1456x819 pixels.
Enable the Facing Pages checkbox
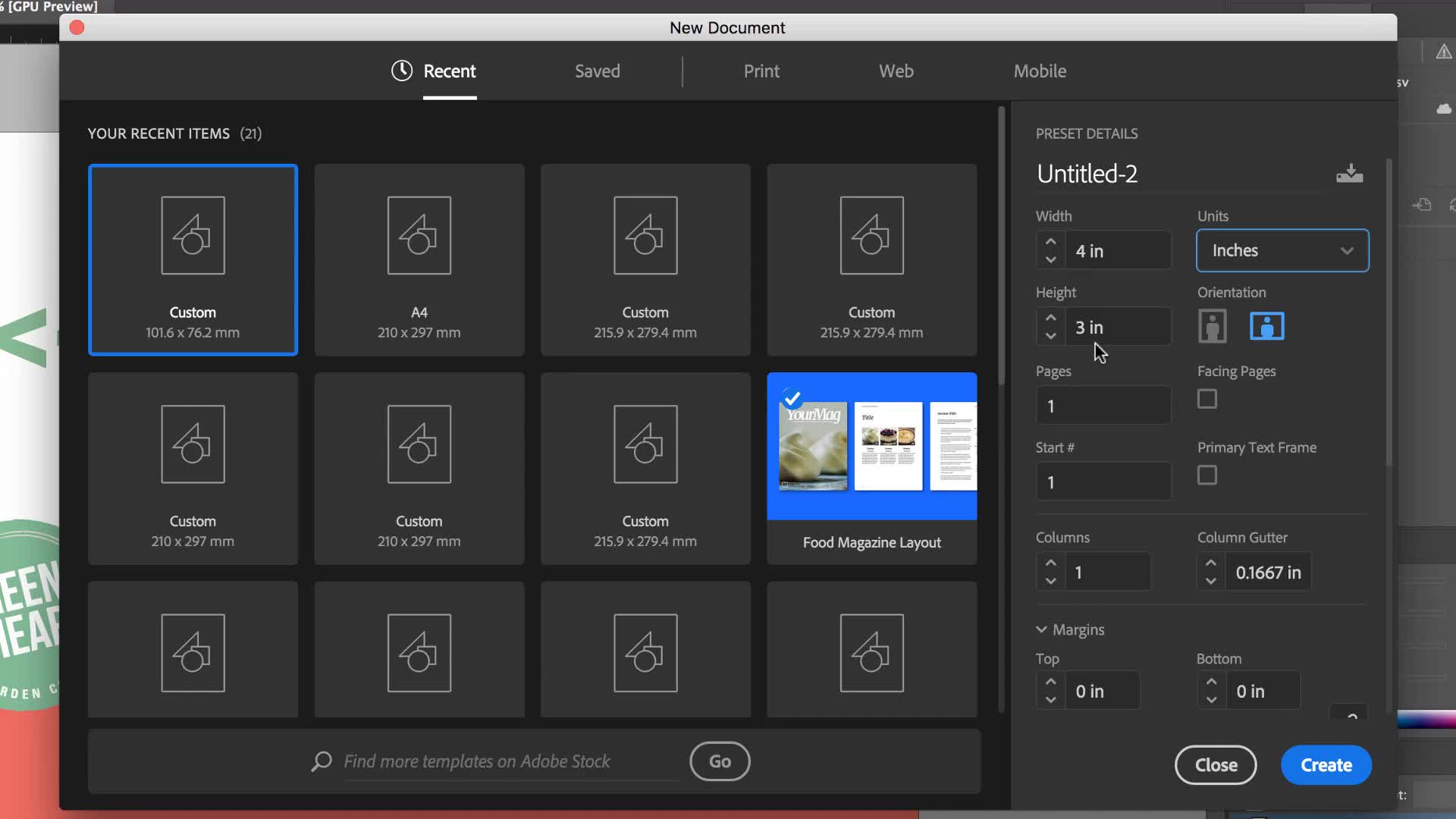pyautogui.click(x=1207, y=399)
